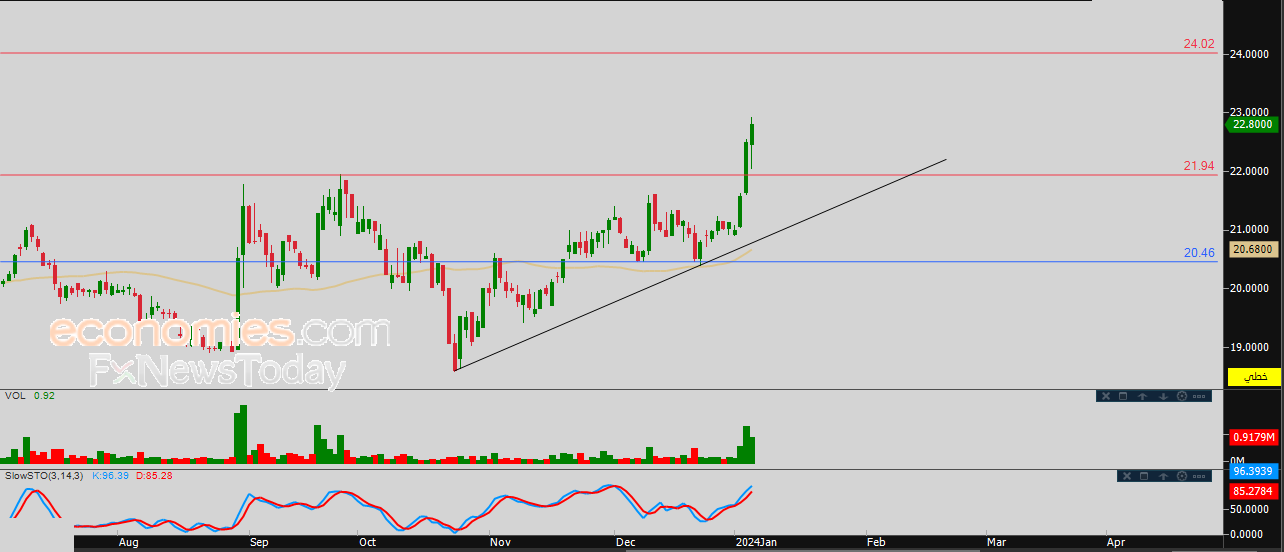
Task: Select the green 22.8000 current price tag
Action: pyautogui.click(x=1252, y=124)
